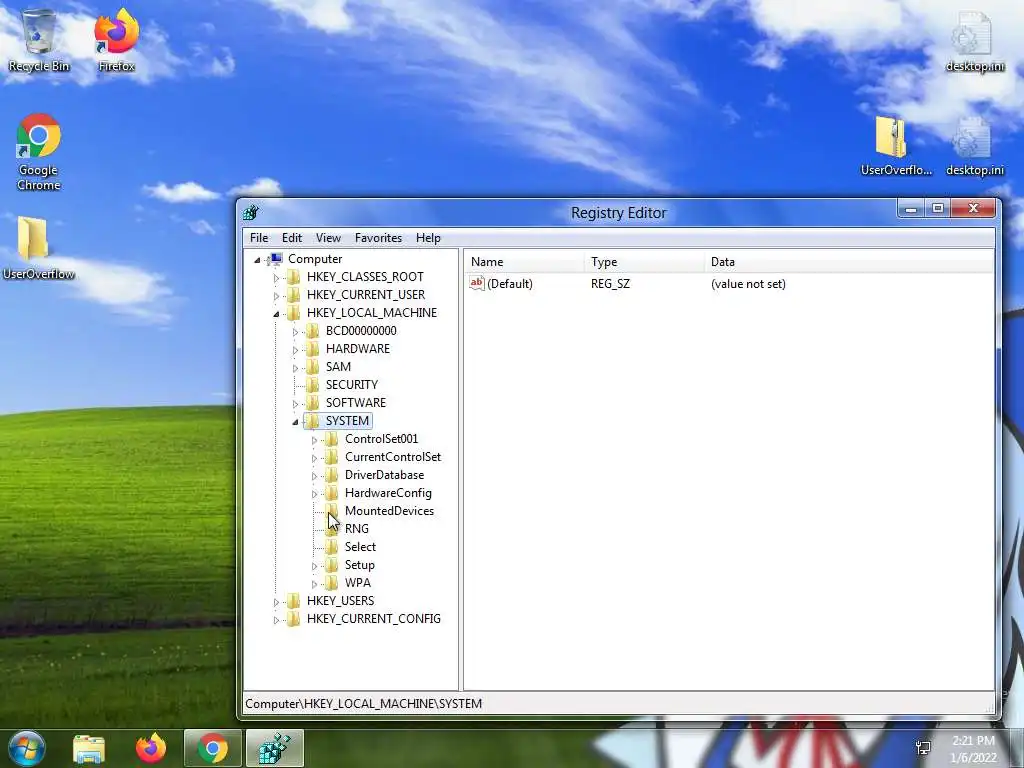
Task: Select the DriverDatabase key
Action: 384,475
